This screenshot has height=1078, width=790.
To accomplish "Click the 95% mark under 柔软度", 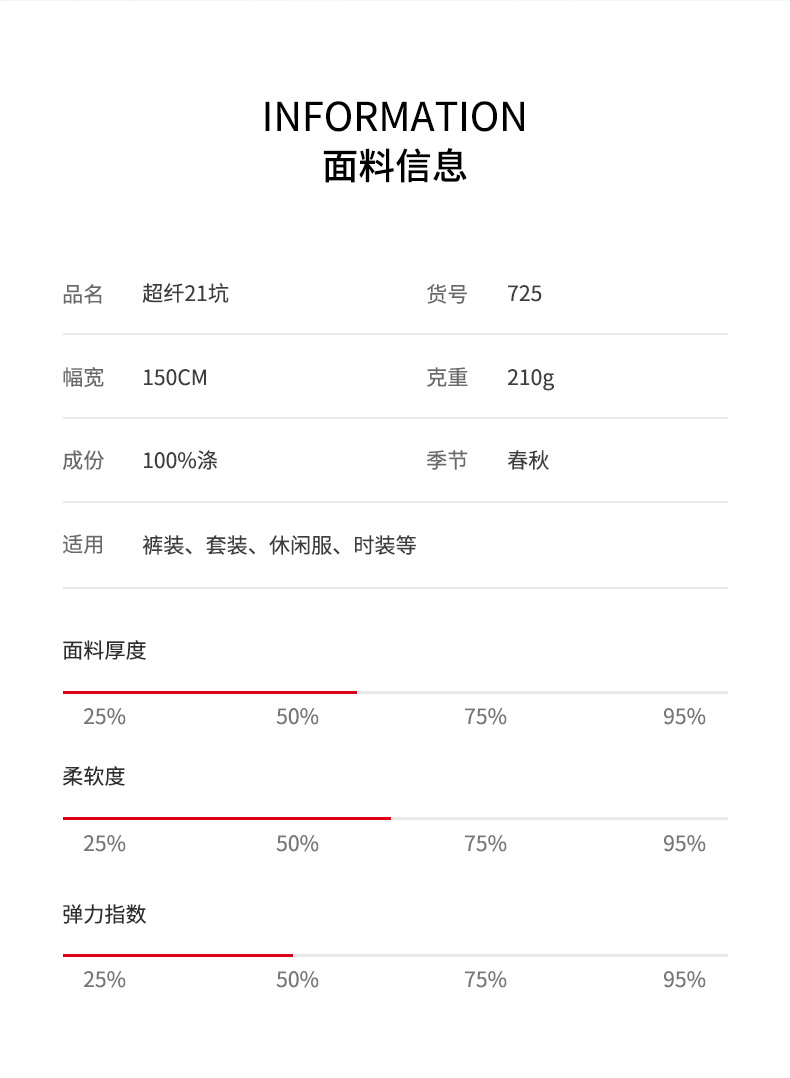I will (684, 844).
